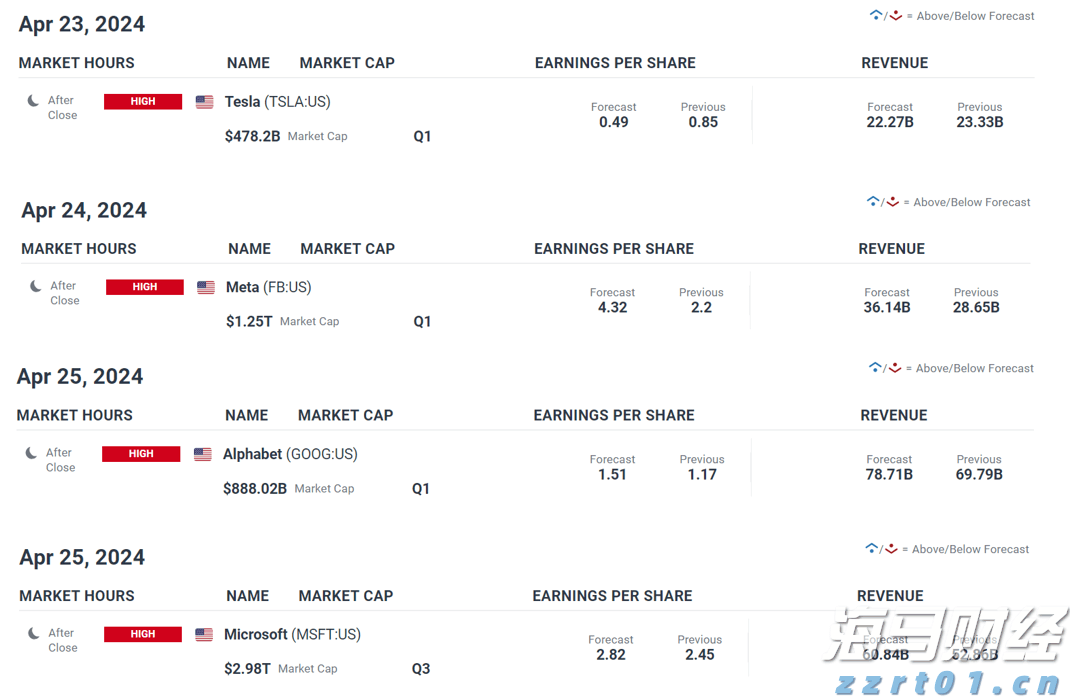Click the moon icon next to Microsoft's After Close
Screen dimensions: 1070x699
click(x=33, y=634)
